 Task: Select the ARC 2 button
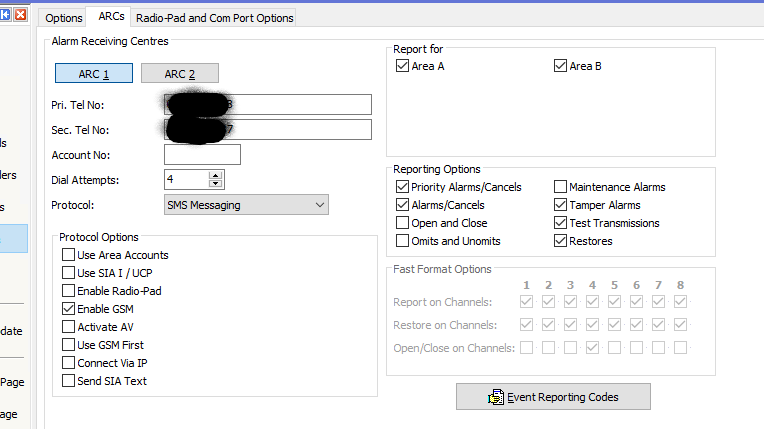tap(179, 73)
